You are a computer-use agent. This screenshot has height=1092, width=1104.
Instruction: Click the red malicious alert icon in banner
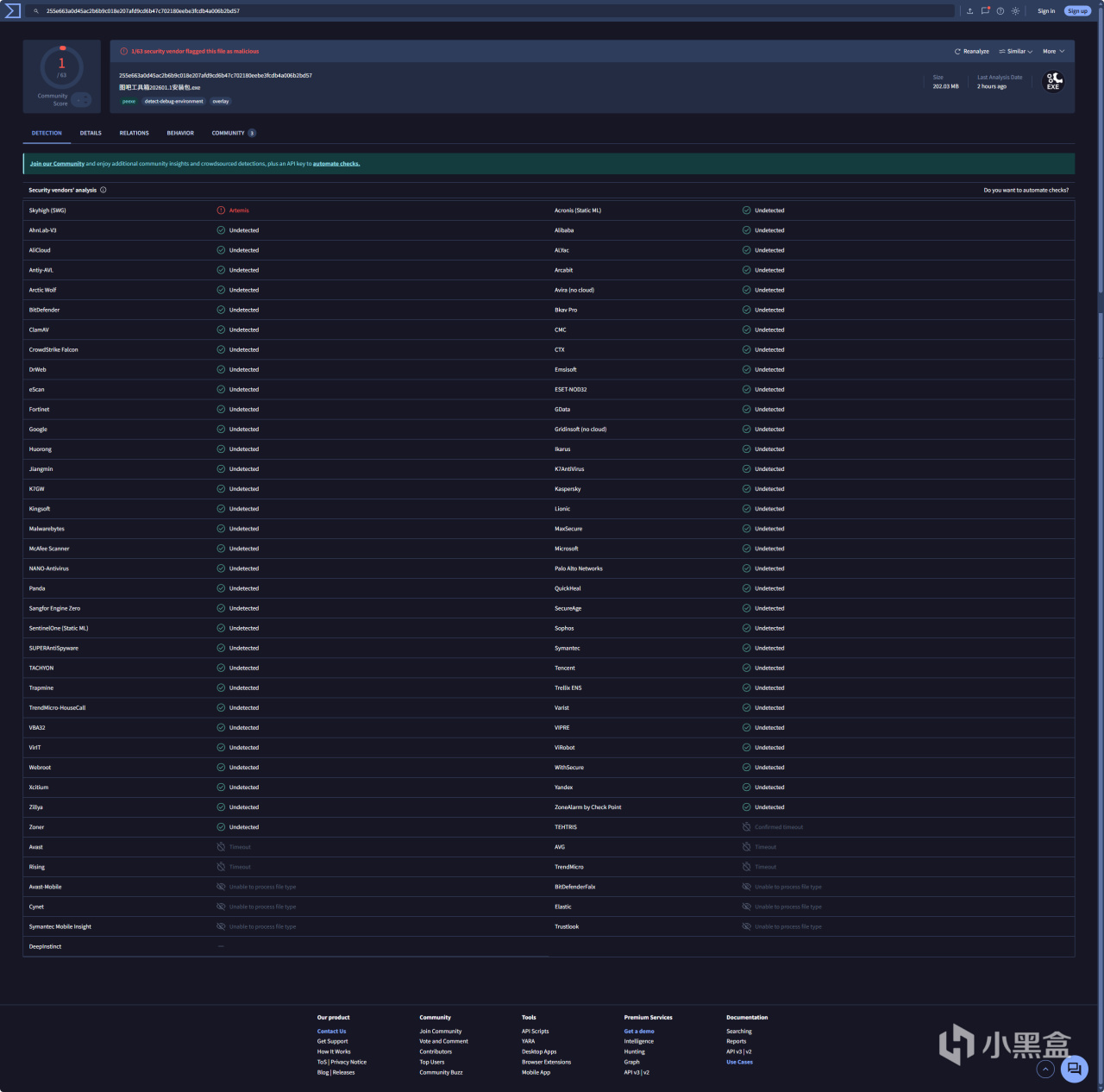124,52
